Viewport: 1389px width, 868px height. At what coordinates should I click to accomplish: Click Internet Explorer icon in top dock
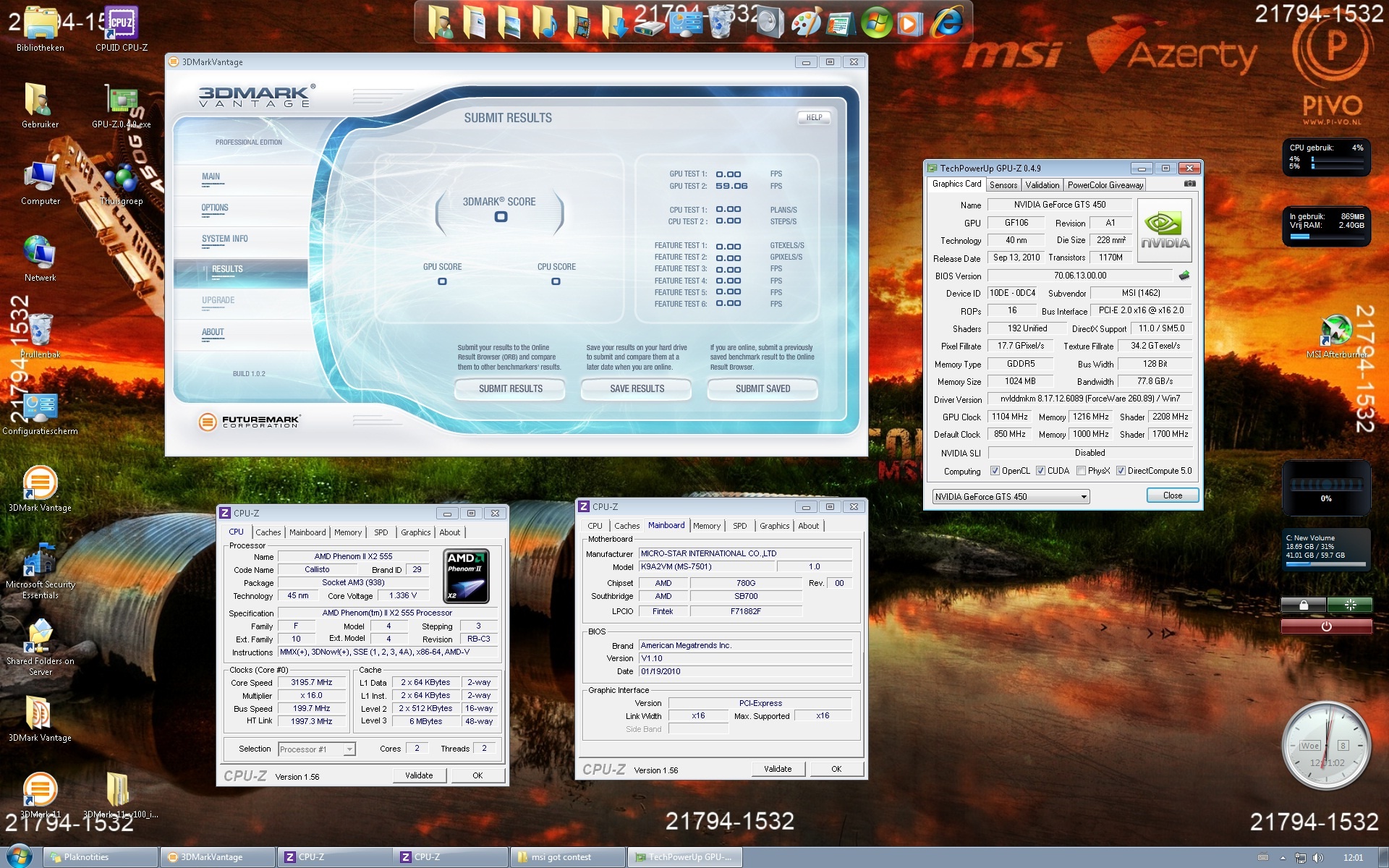click(947, 22)
